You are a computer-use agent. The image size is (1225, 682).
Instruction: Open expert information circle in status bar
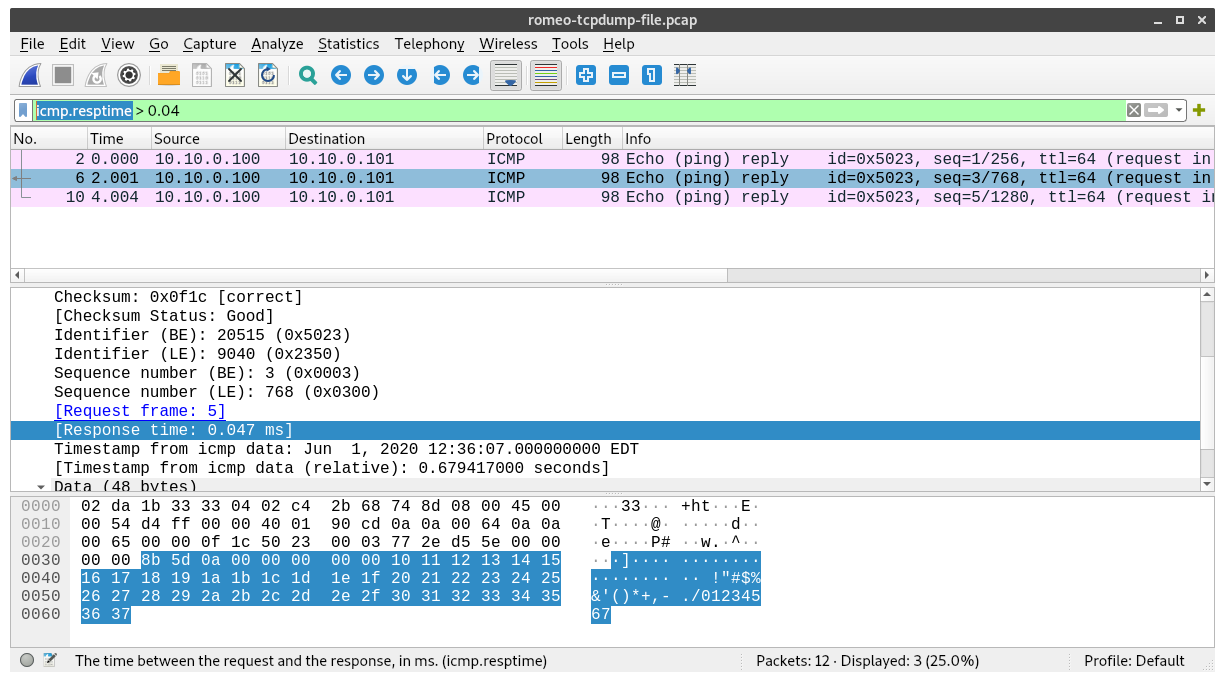(x=27, y=660)
